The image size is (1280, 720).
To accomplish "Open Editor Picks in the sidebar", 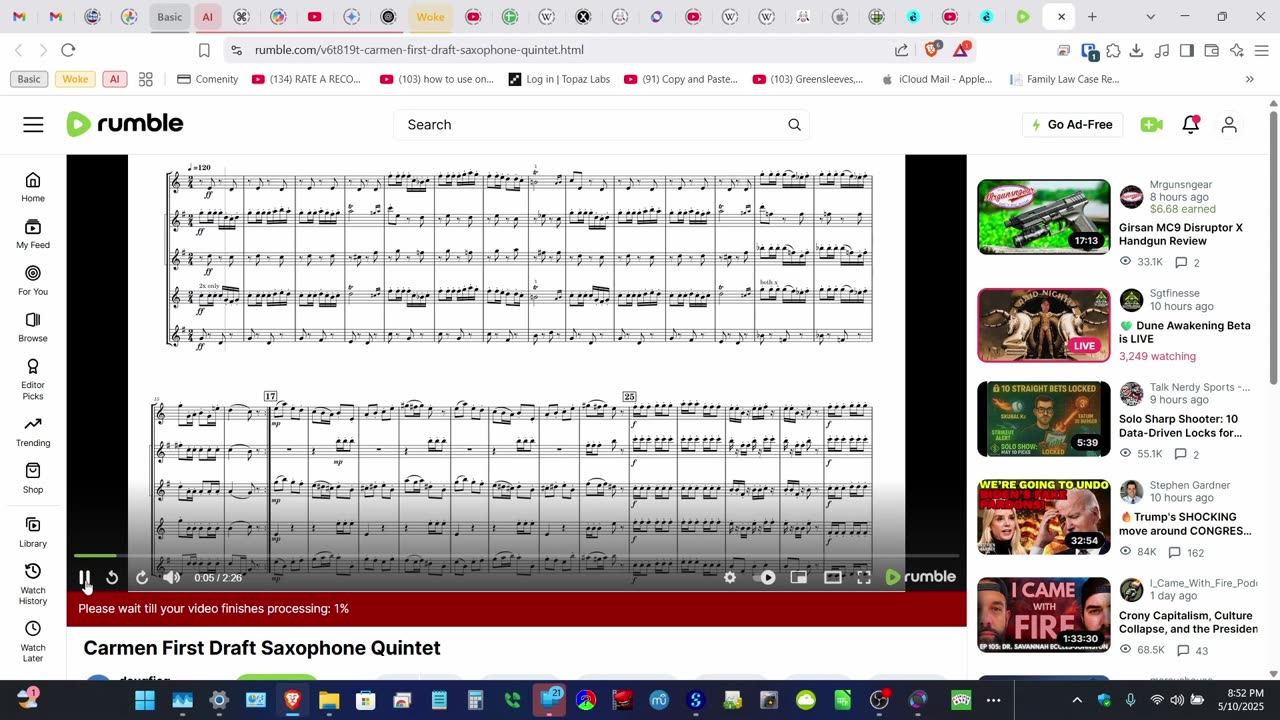I will pos(33,380).
